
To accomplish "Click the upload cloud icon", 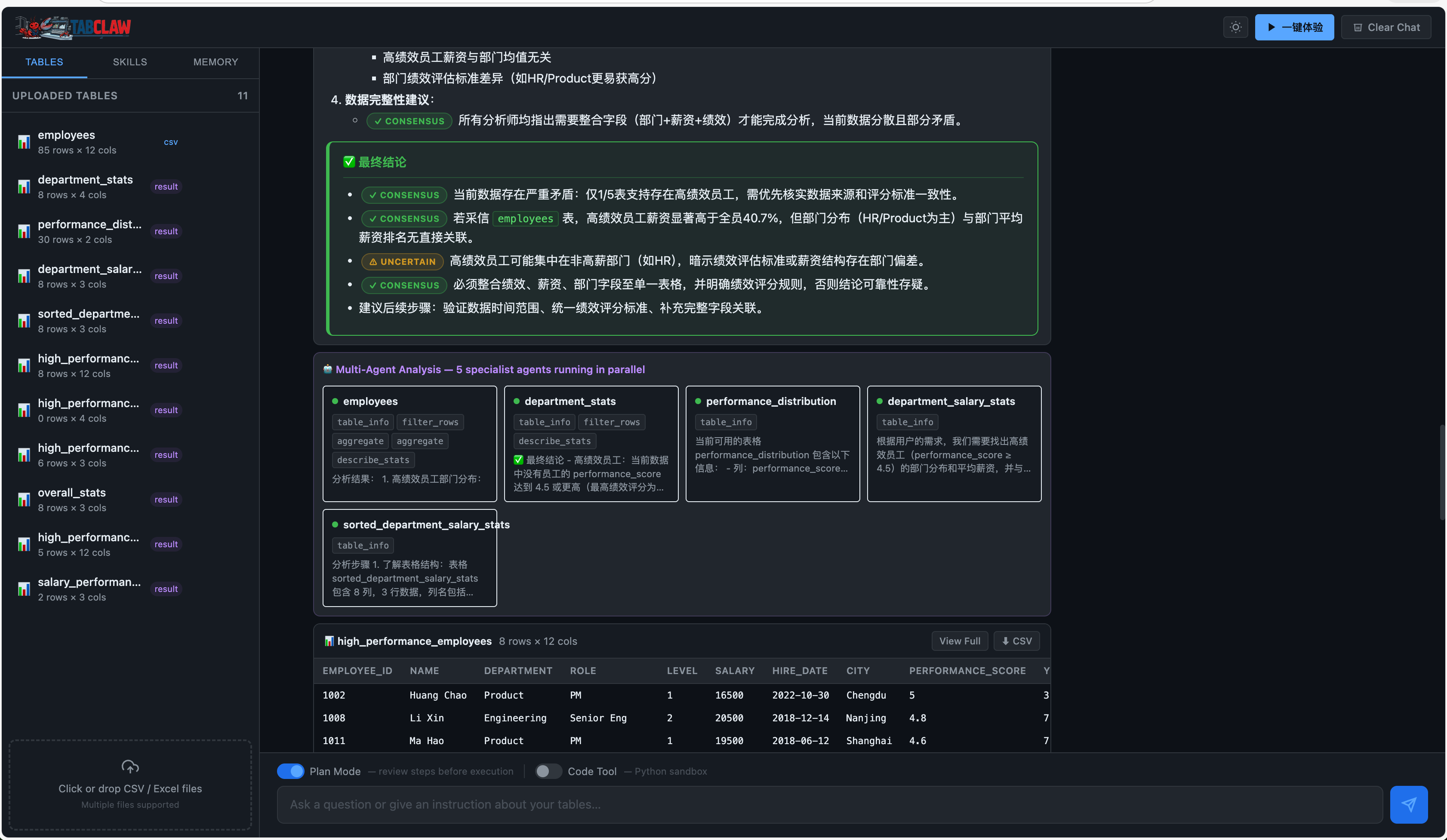I will (130, 766).
